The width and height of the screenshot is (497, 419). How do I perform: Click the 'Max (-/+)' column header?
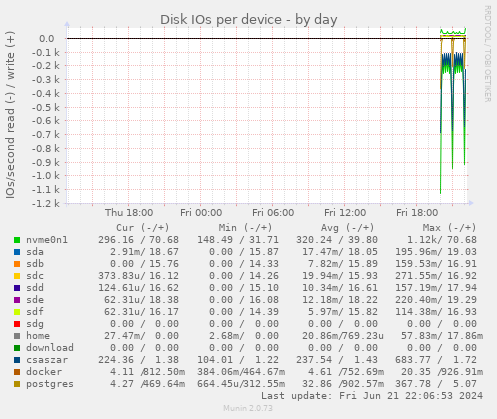450,228
